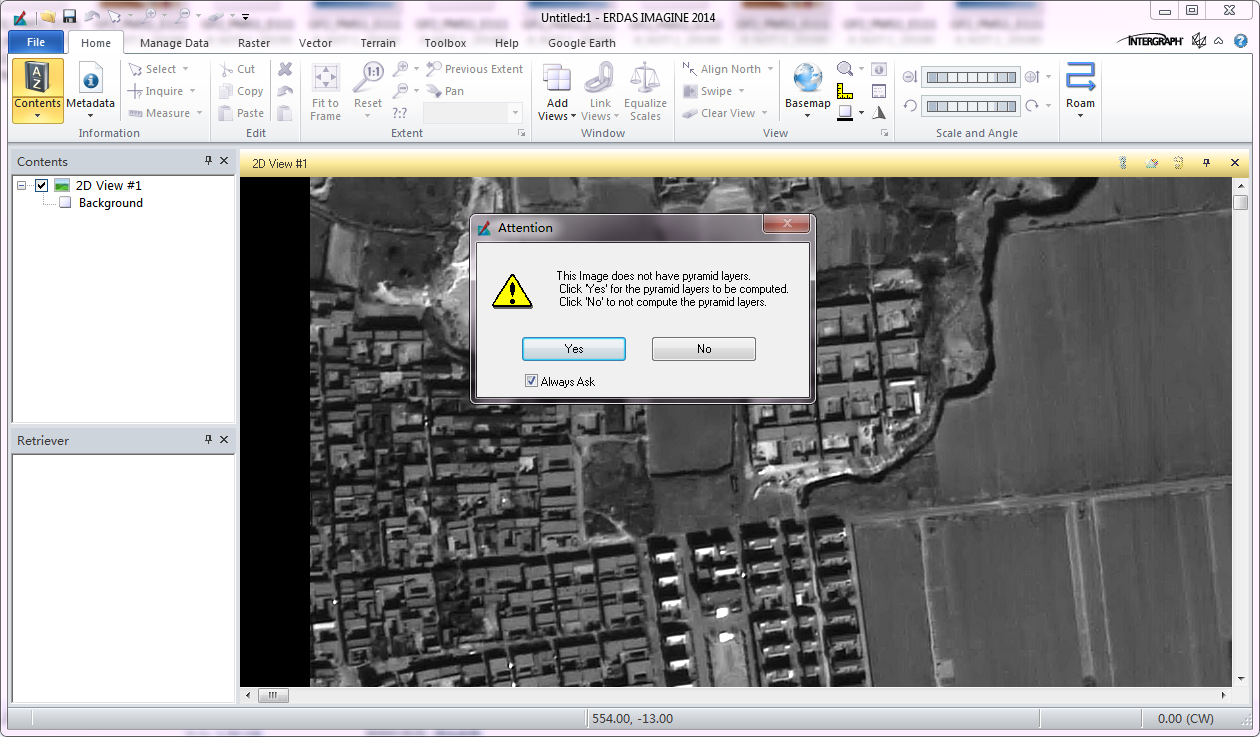Click the upper scale slider bar
The image size is (1260, 737).
(x=970, y=77)
